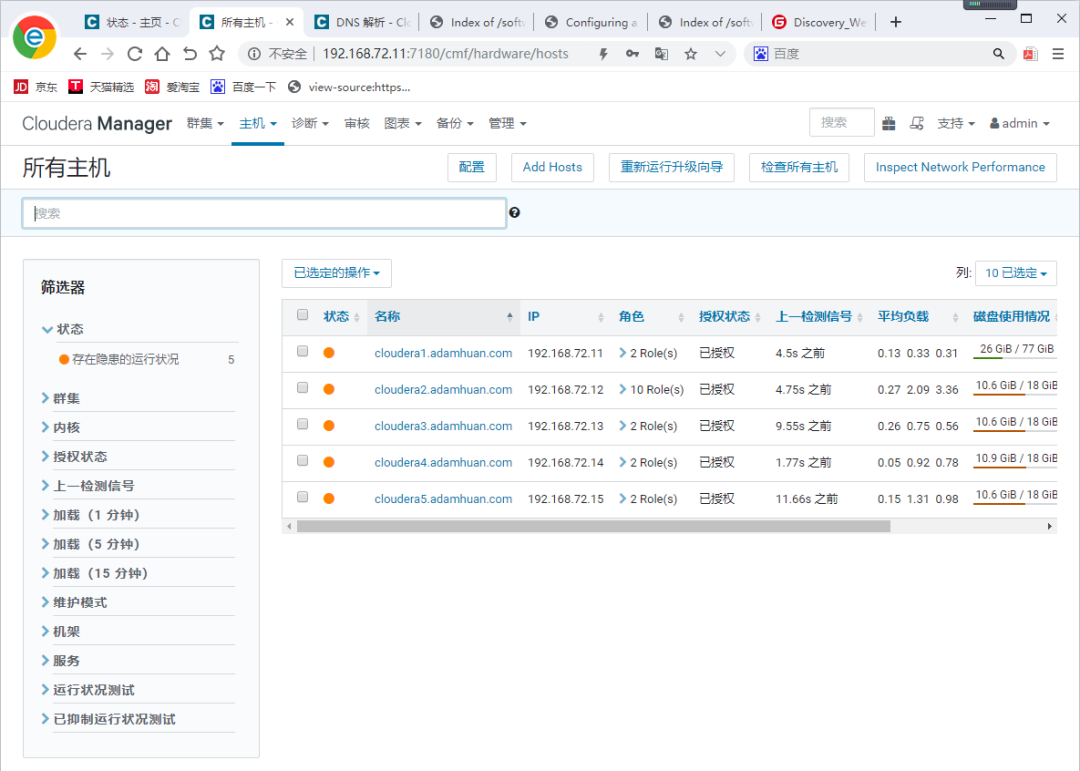
Task: Open the PDF extension icon
Action: point(1031,54)
